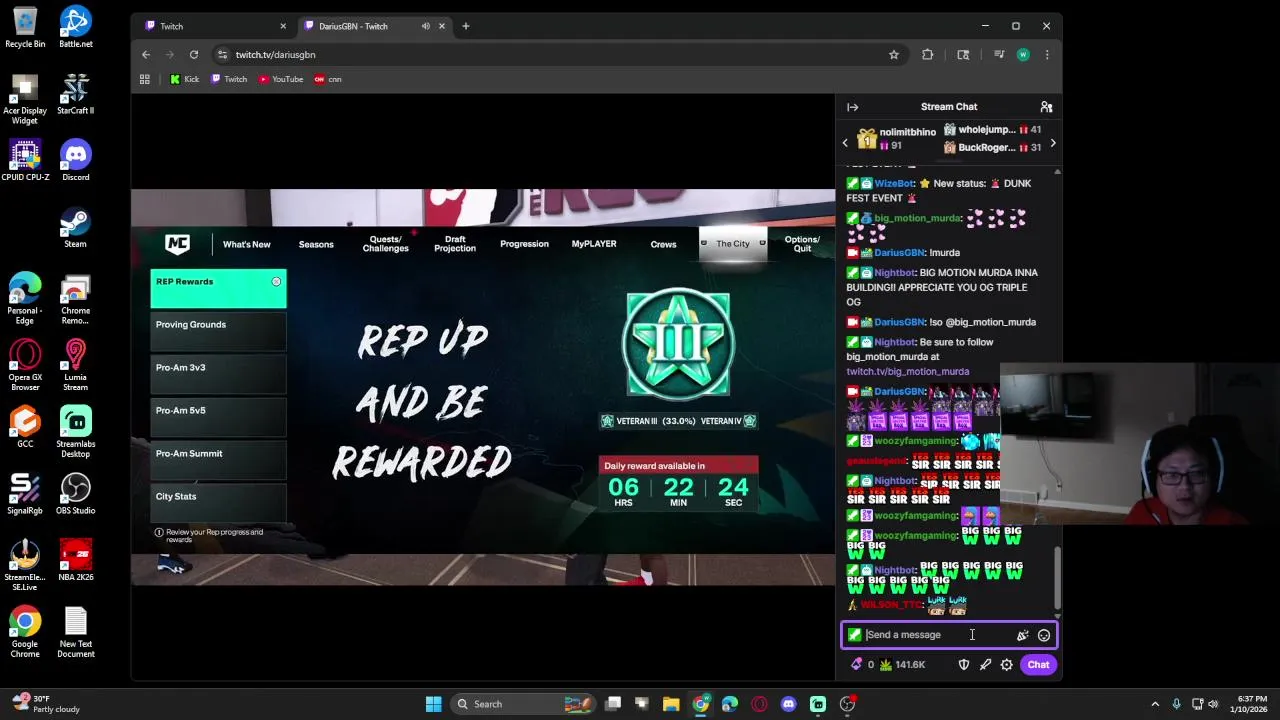Open Chrome three-dot menu
The height and width of the screenshot is (720, 1280).
pos(1047,54)
